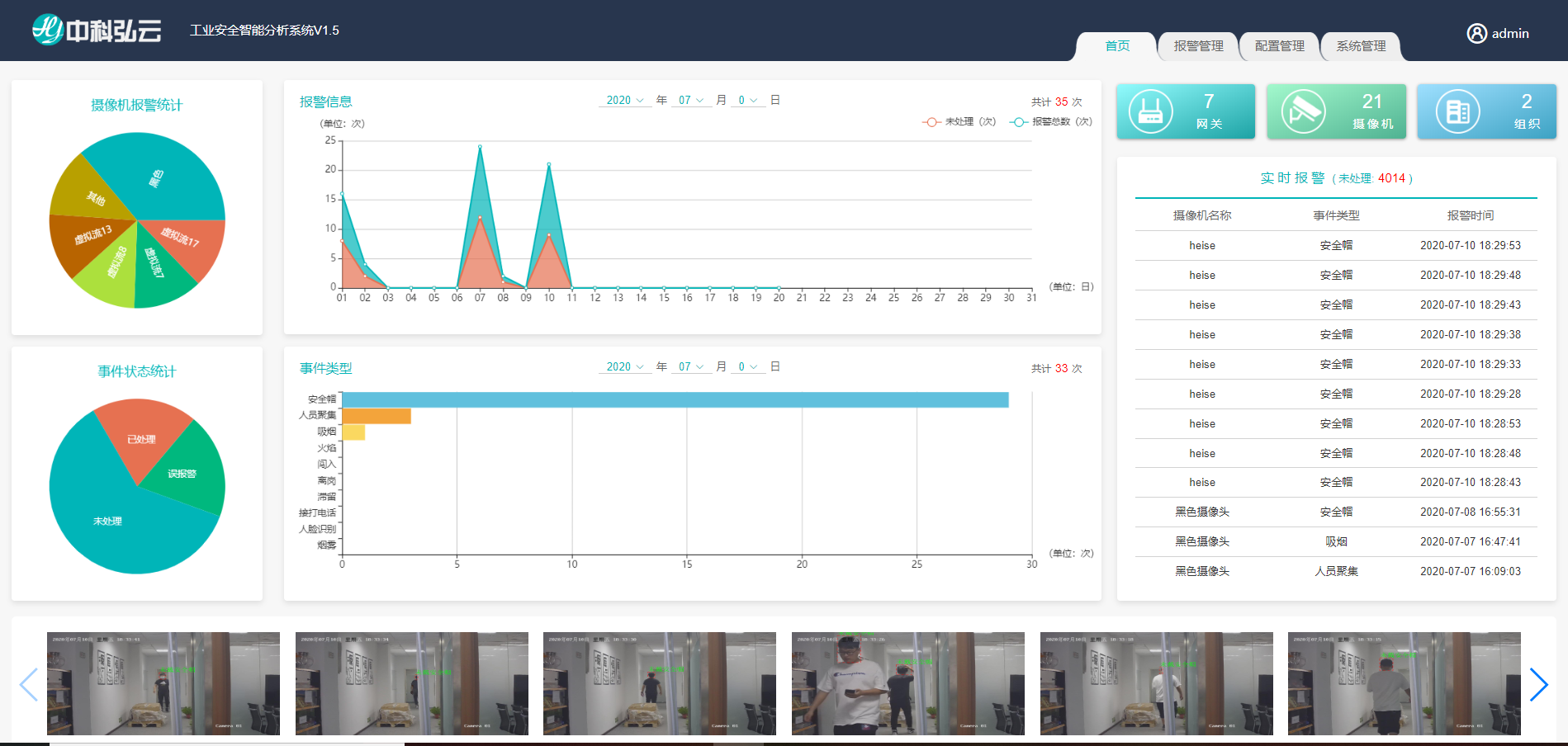Viewport: 1568px width, 746px height.
Task: Toggle the 报警总数 legend series
Action: click(1049, 122)
